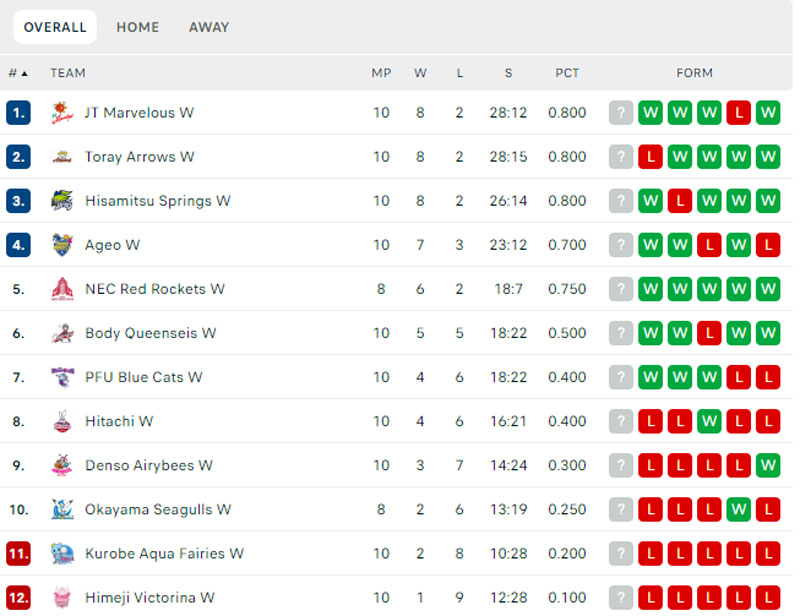The height and width of the screenshot is (616, 800).
Task: Open Kurobe Aqua Fairies W team page
Action: [x=164, y=554]
